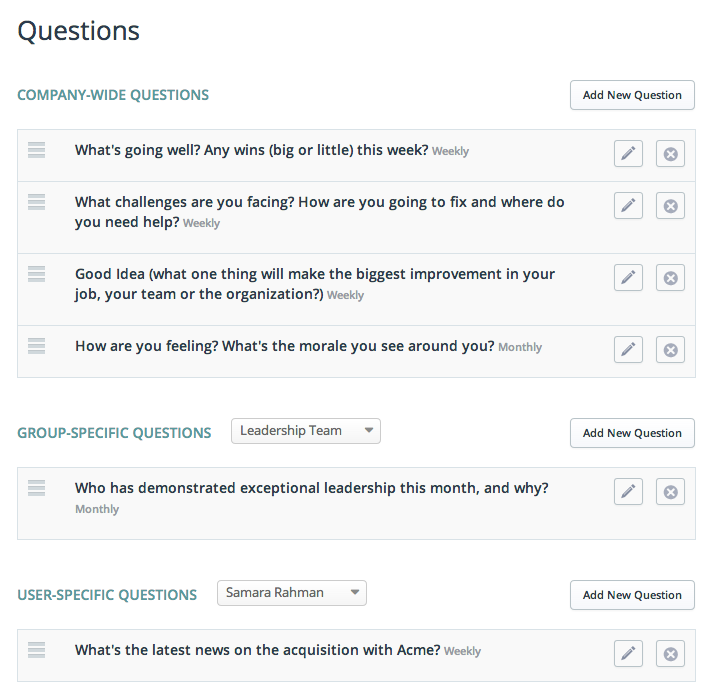The image size is (708, 700).
Task: Add new user-specific question
Action: pyautogui.click(x=632, y=595)
